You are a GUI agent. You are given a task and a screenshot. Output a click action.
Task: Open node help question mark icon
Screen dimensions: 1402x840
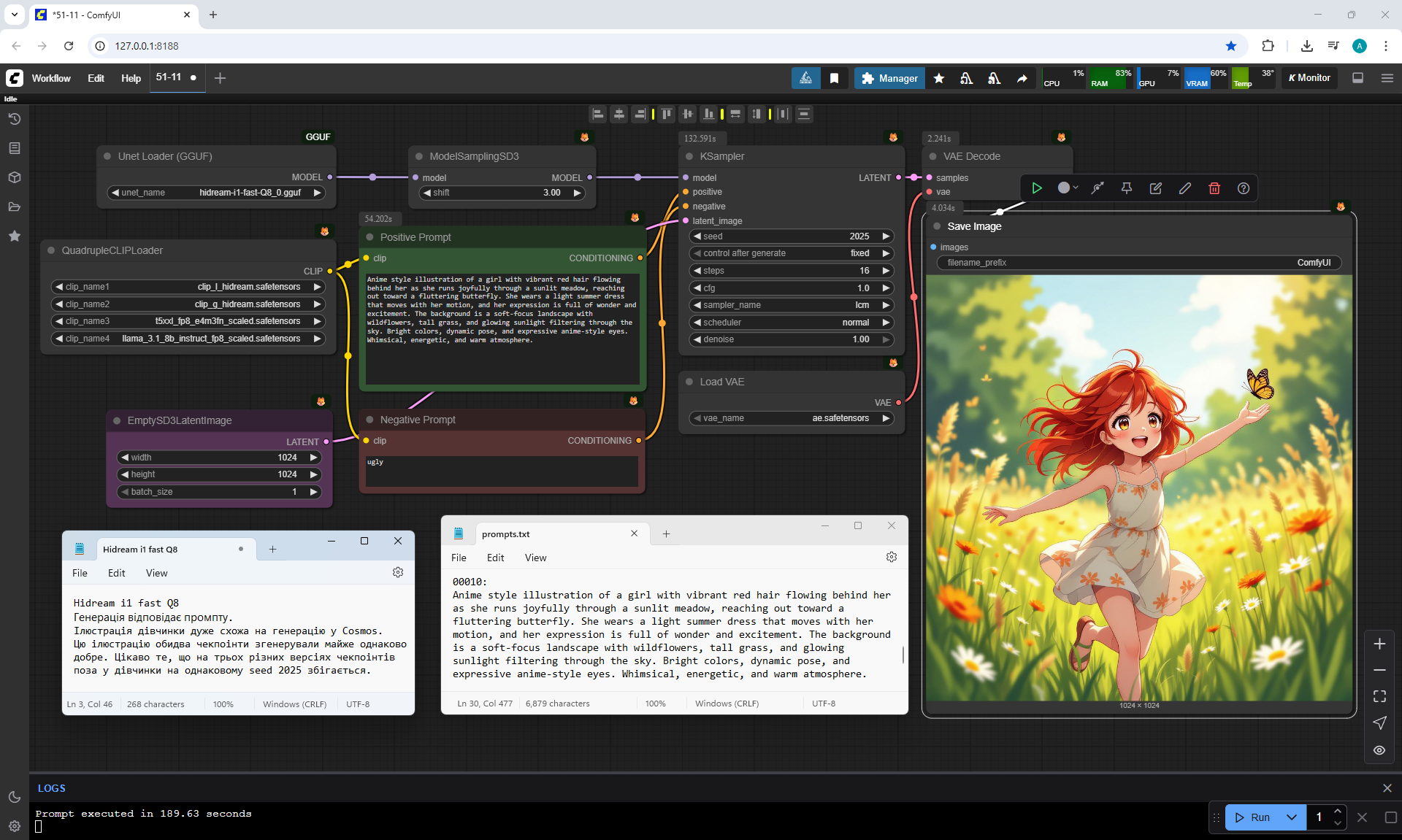[x=1244, y=188]
